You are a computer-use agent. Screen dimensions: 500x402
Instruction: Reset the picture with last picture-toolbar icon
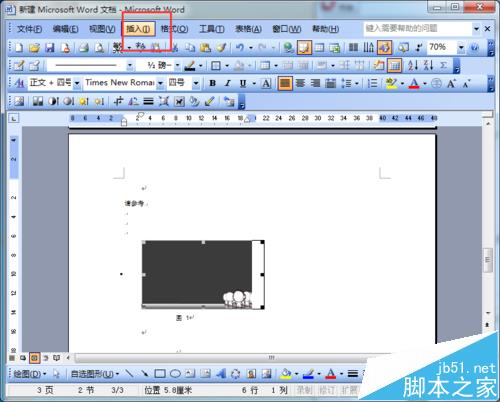[229, 101]
